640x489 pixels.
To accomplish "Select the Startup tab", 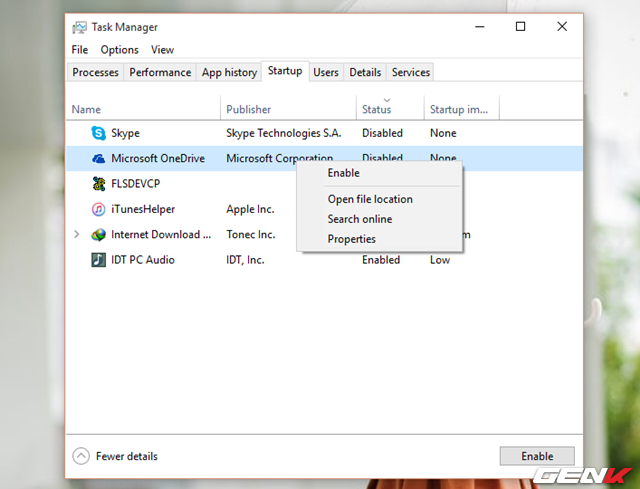I will tap(285, 71).
